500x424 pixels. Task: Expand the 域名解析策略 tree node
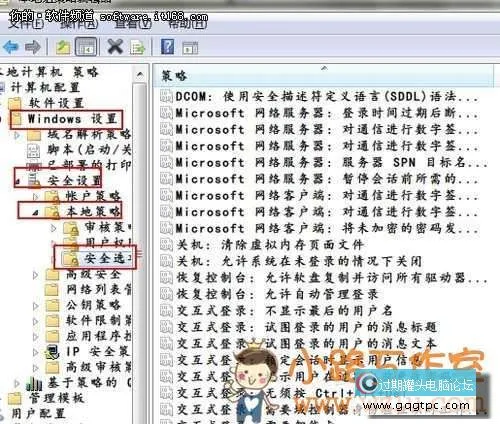tap(17, 135)
